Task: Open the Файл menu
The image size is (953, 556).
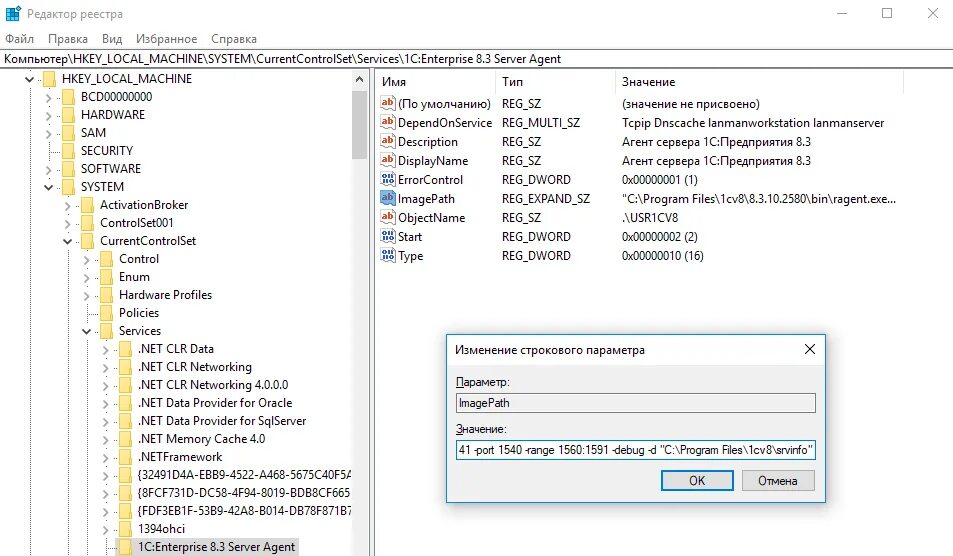Action: click(19, 39)
